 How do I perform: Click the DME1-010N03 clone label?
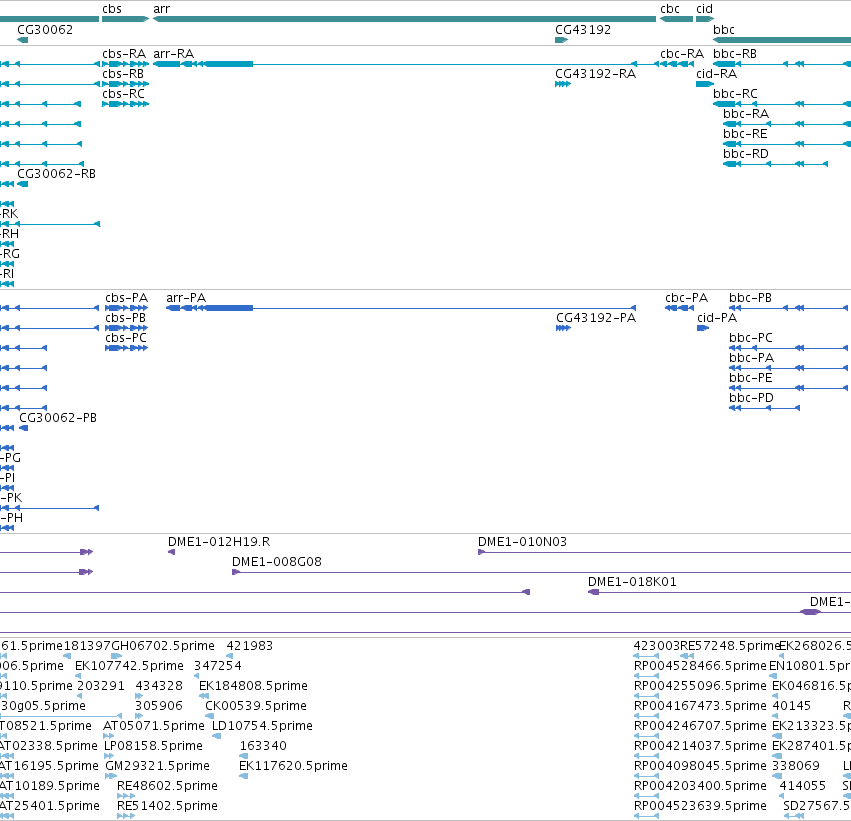tap(522, 542)
